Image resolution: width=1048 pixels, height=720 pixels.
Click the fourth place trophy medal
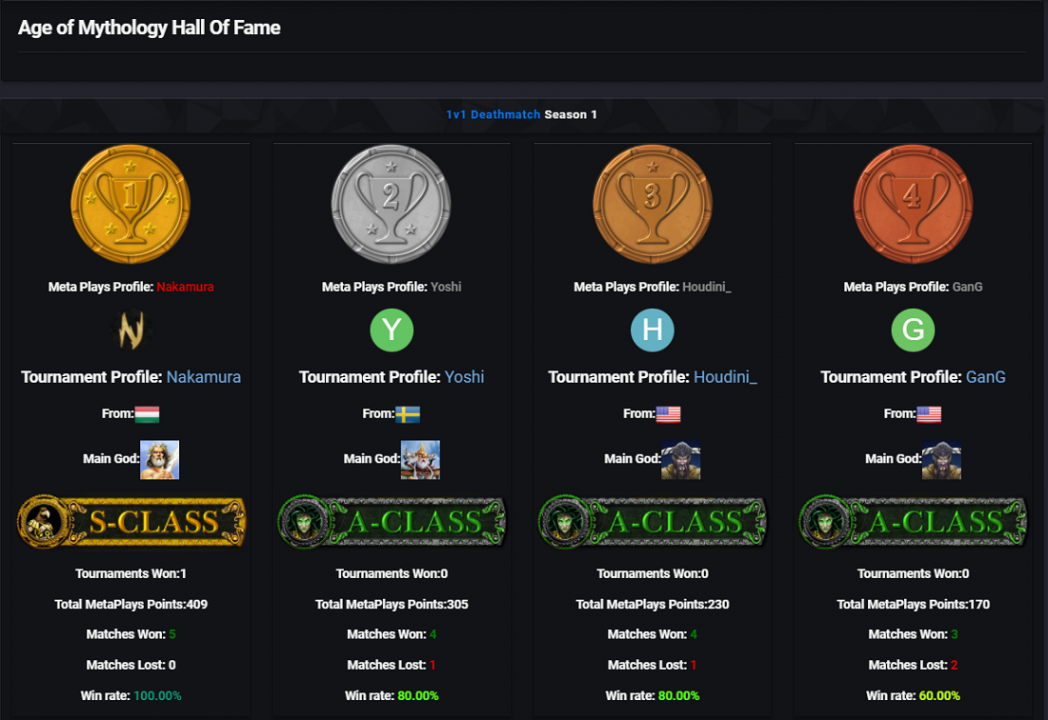tap(912, 203)
